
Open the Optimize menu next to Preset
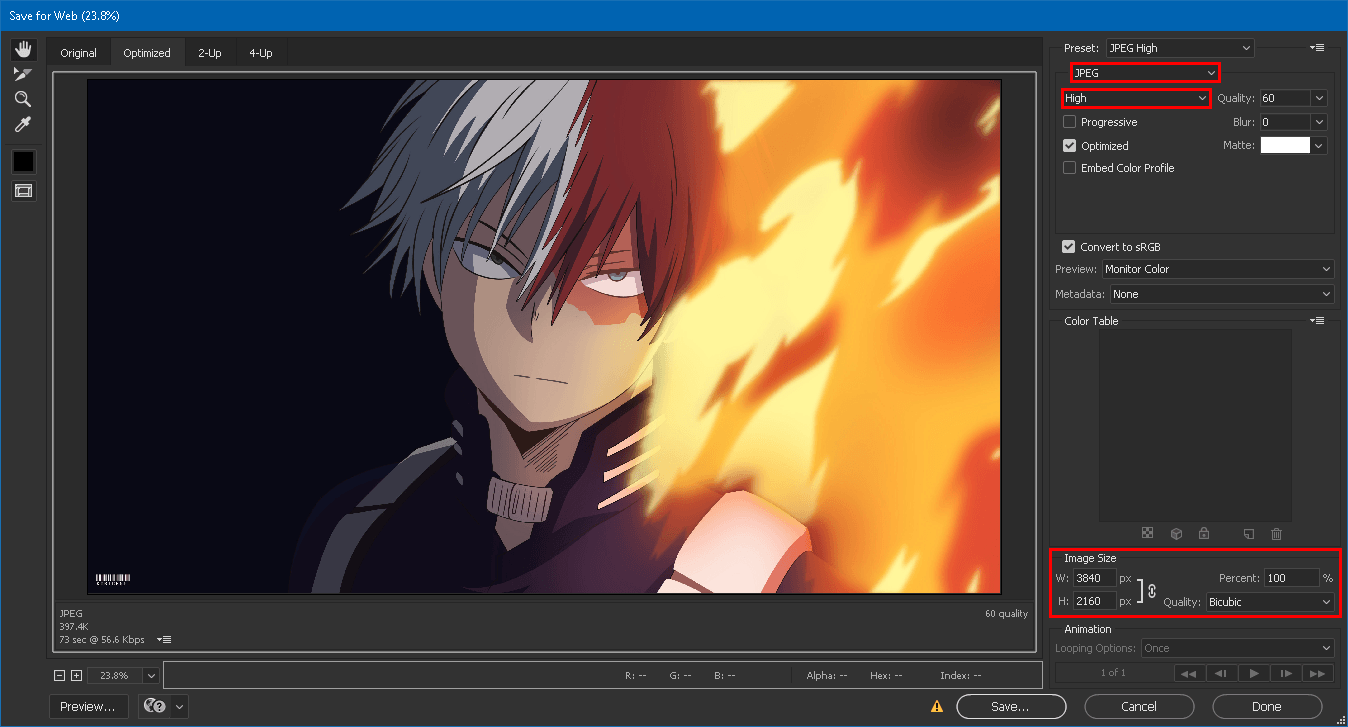[1318, 48]
